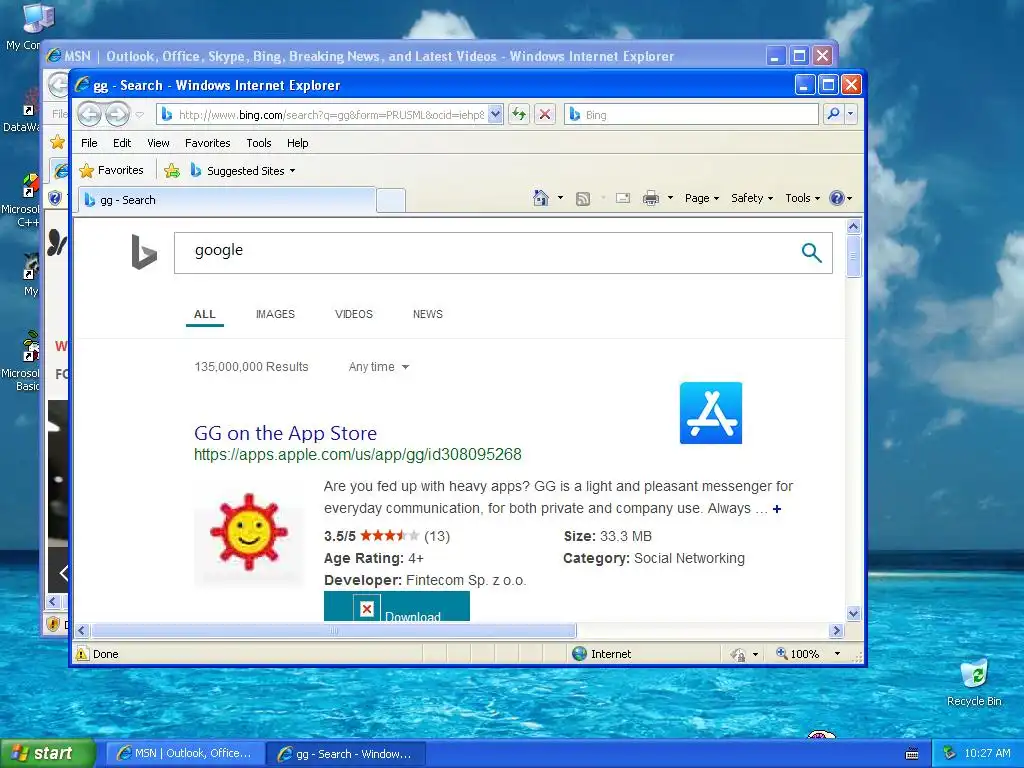This screenshot has width=1024, height=768.
Task: Open the Tools menu in the menu bar
Action: tap(259, 143)
